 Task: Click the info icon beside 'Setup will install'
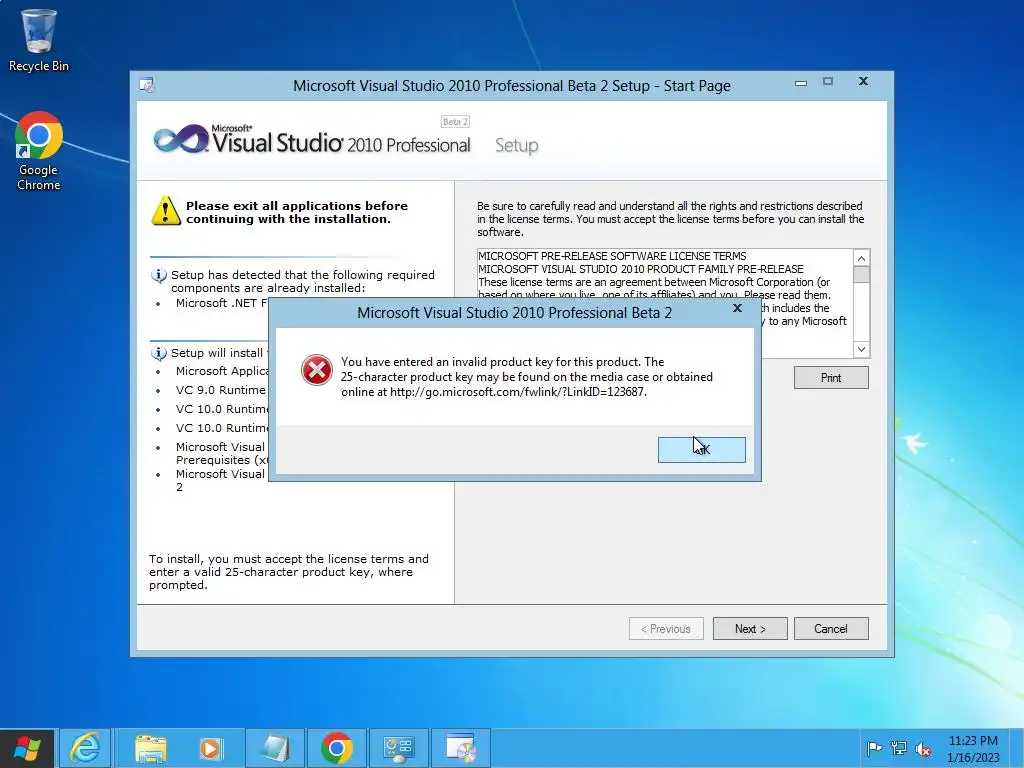click(159, 353)
